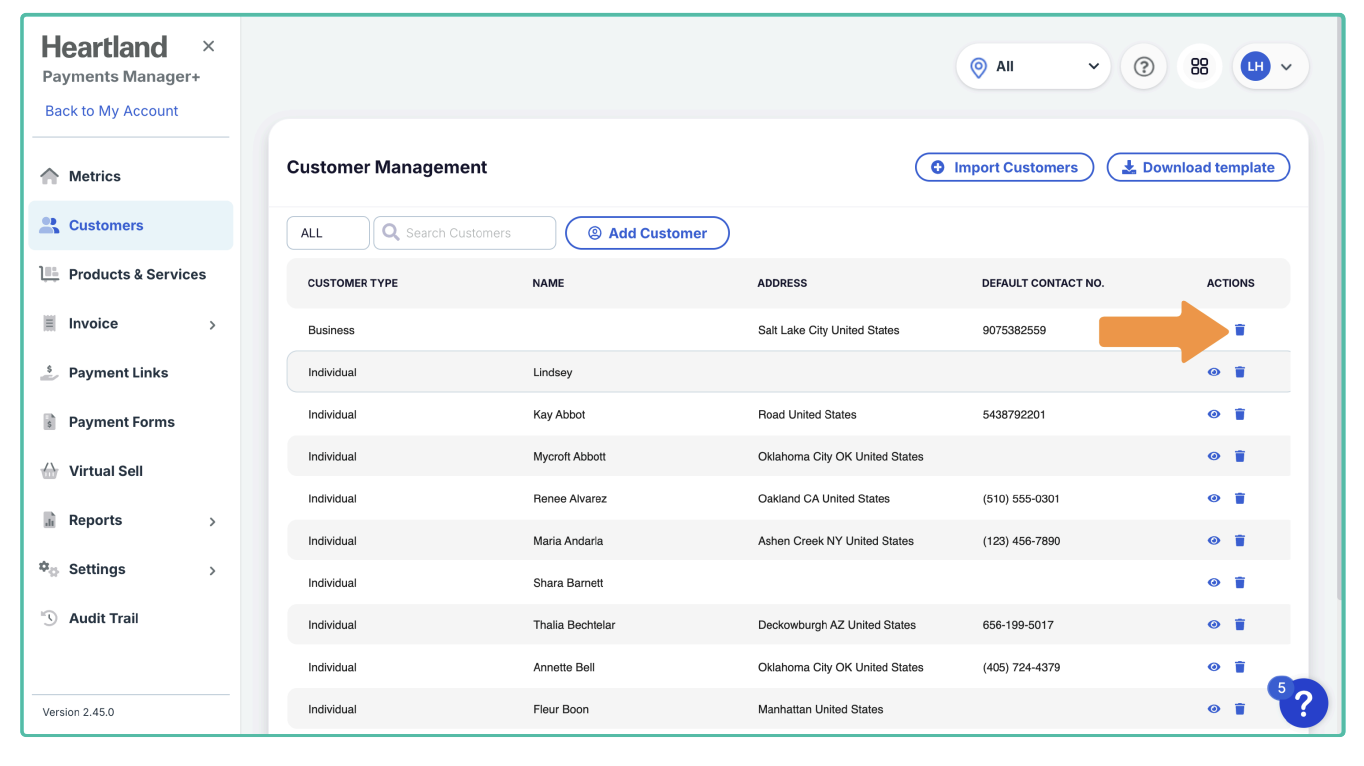Remove Annette Bell using trash icon
The image size is (1364, 766).
[1239, 667]
